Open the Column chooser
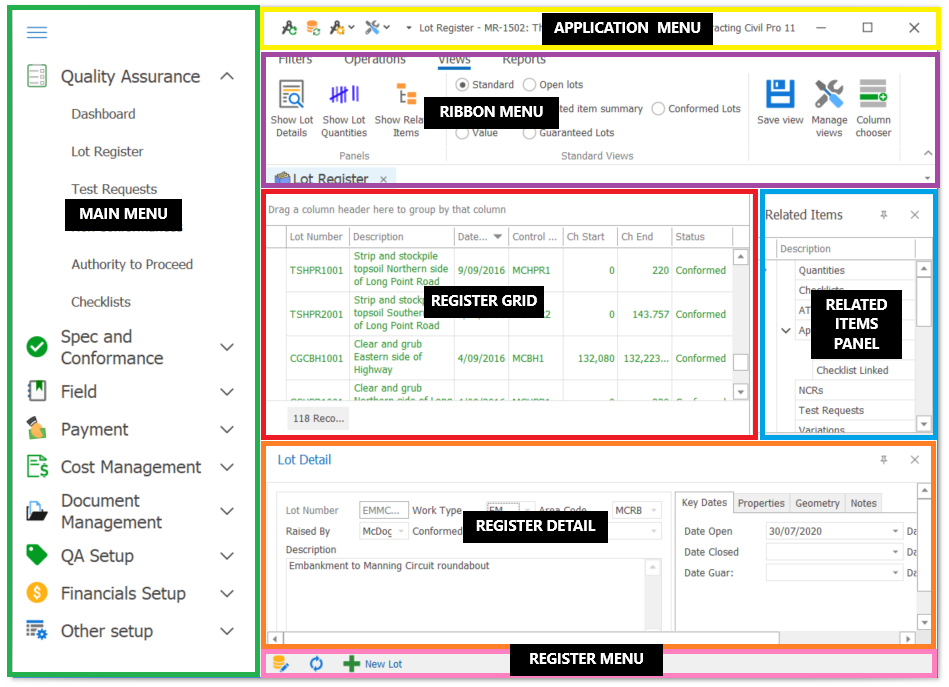Viewport: 949px width, 687px height. pyautogui.click(x=873, y=95)
